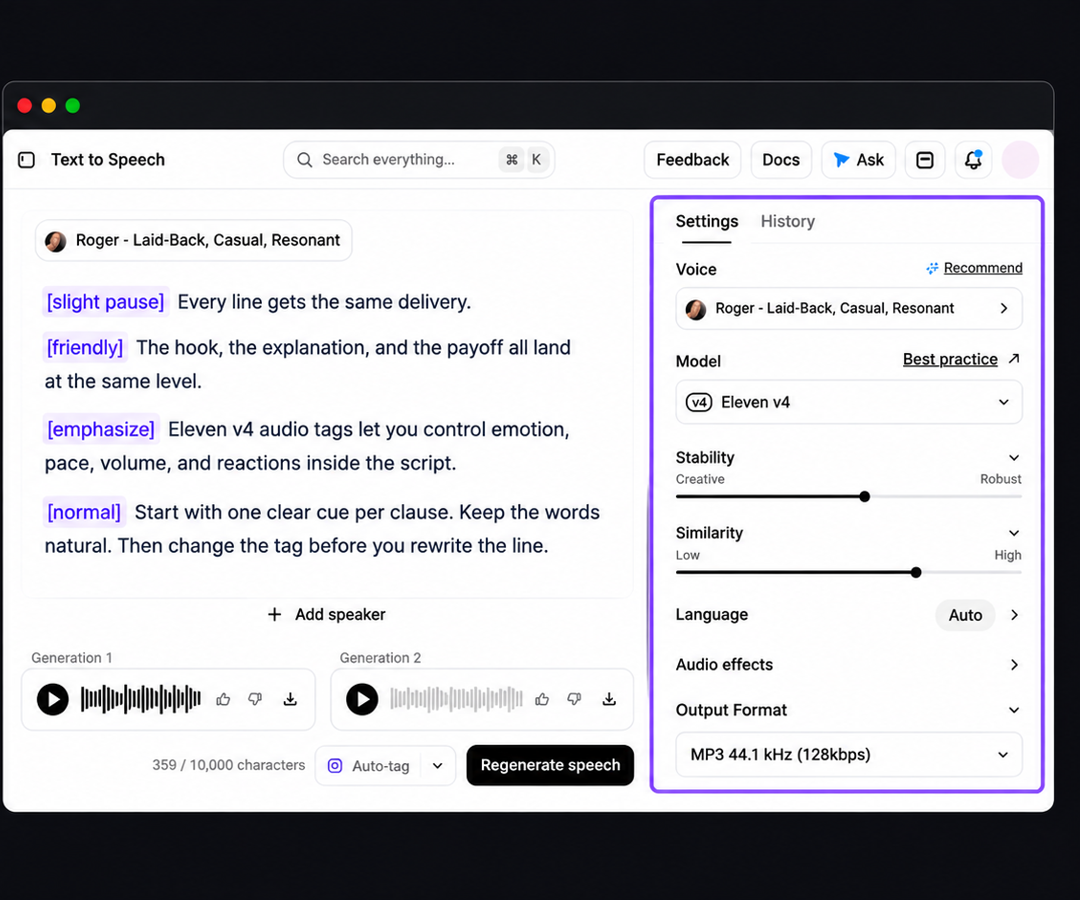Screen dimensions: 1080x900
Task: Click the Ask button
Action: point(858,160)
